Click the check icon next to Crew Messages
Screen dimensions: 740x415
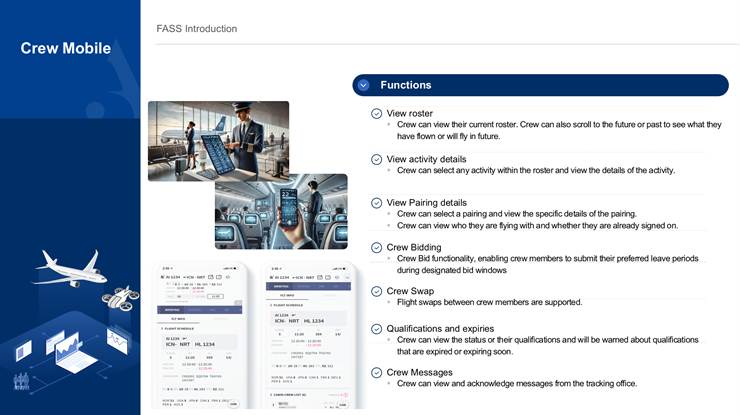coord(376,372)
